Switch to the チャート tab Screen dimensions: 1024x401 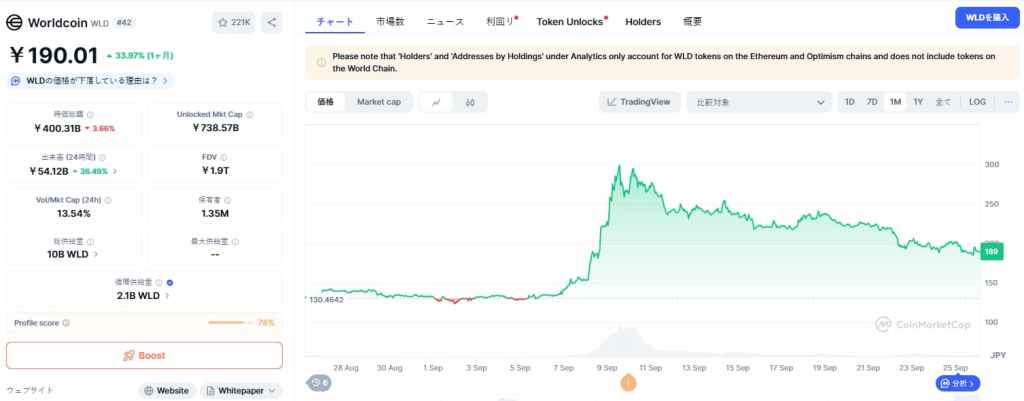point(334,22)
